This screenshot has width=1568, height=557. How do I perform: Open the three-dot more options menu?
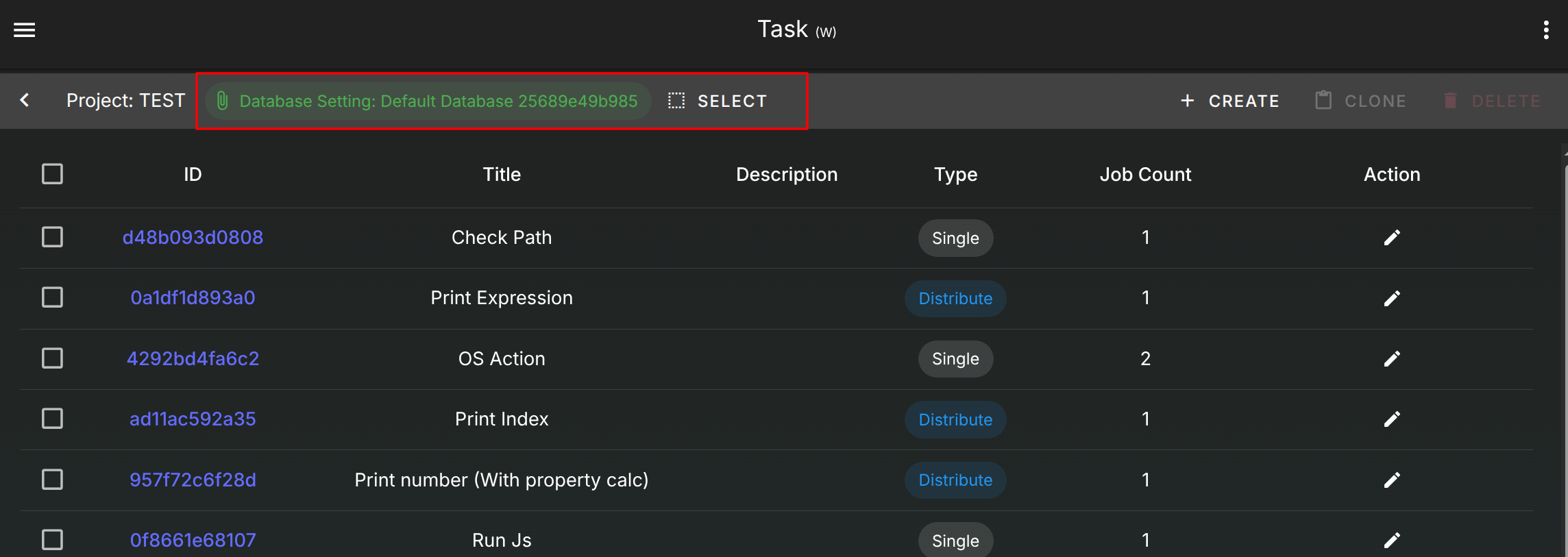[x=1545, y=30]
